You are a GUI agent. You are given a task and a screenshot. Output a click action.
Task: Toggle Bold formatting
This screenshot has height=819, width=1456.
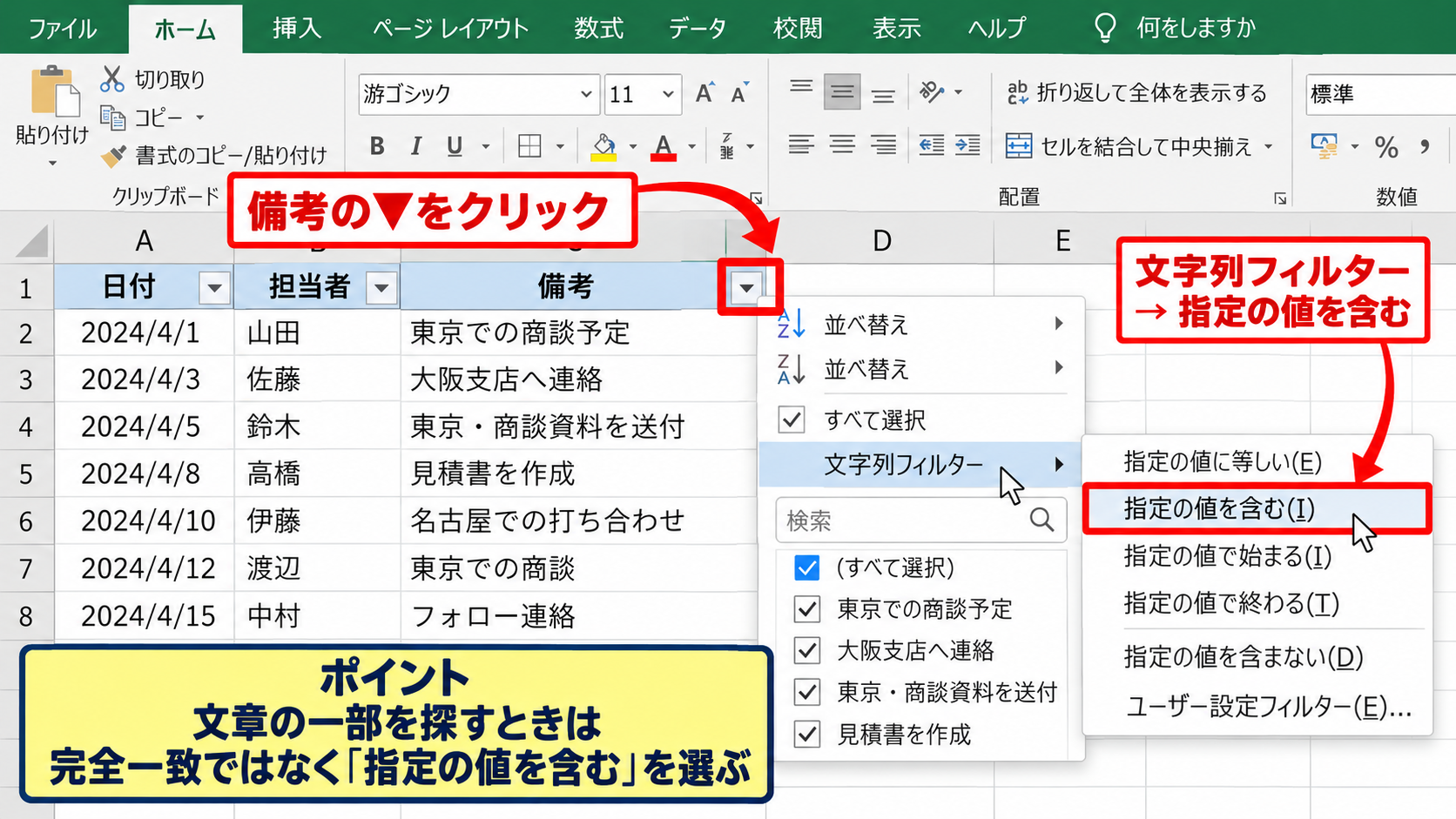click(x=377, y=146)
